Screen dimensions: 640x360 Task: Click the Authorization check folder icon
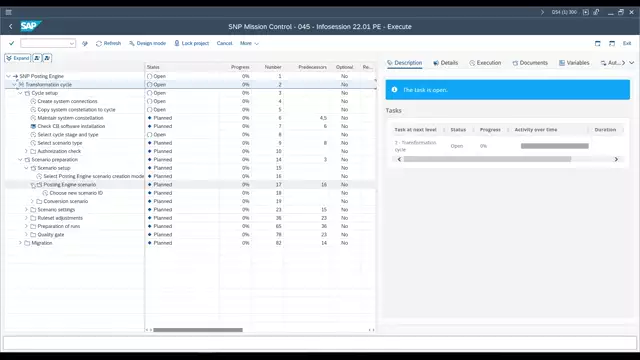[x=33, y=151]
